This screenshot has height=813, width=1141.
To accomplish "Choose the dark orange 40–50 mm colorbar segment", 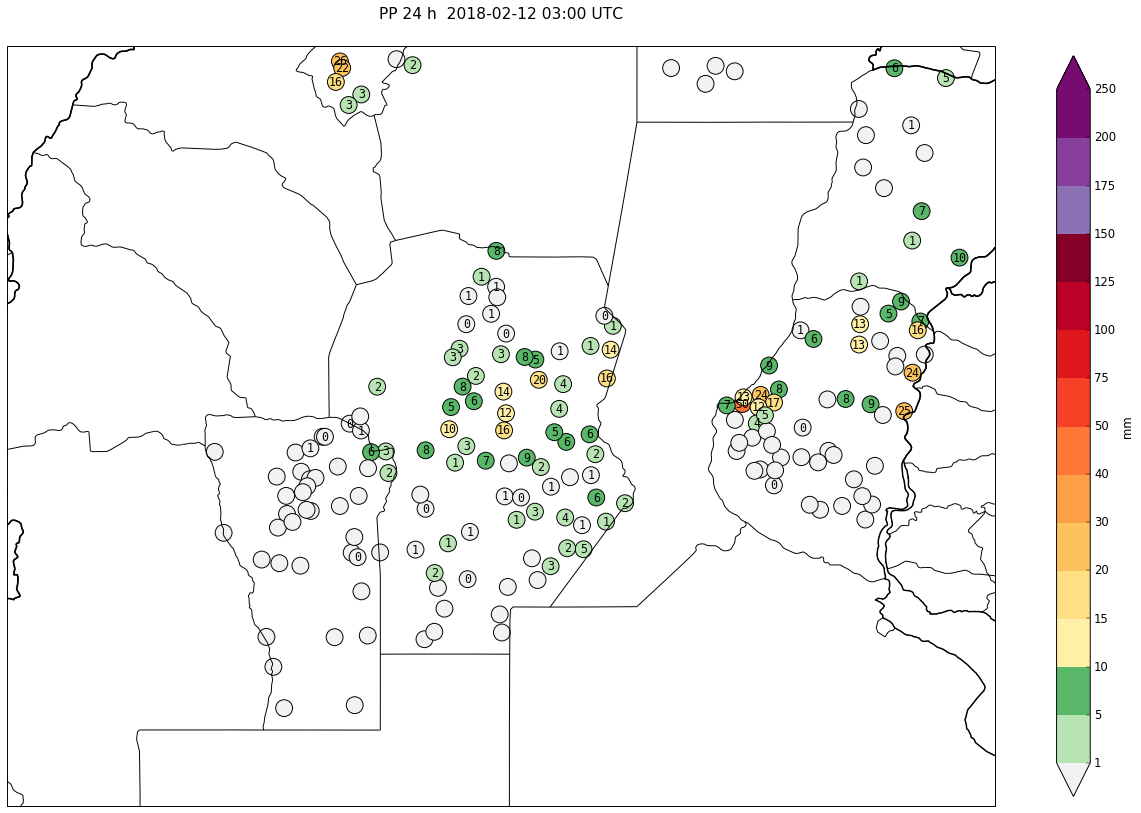I will coord(1073,451).
